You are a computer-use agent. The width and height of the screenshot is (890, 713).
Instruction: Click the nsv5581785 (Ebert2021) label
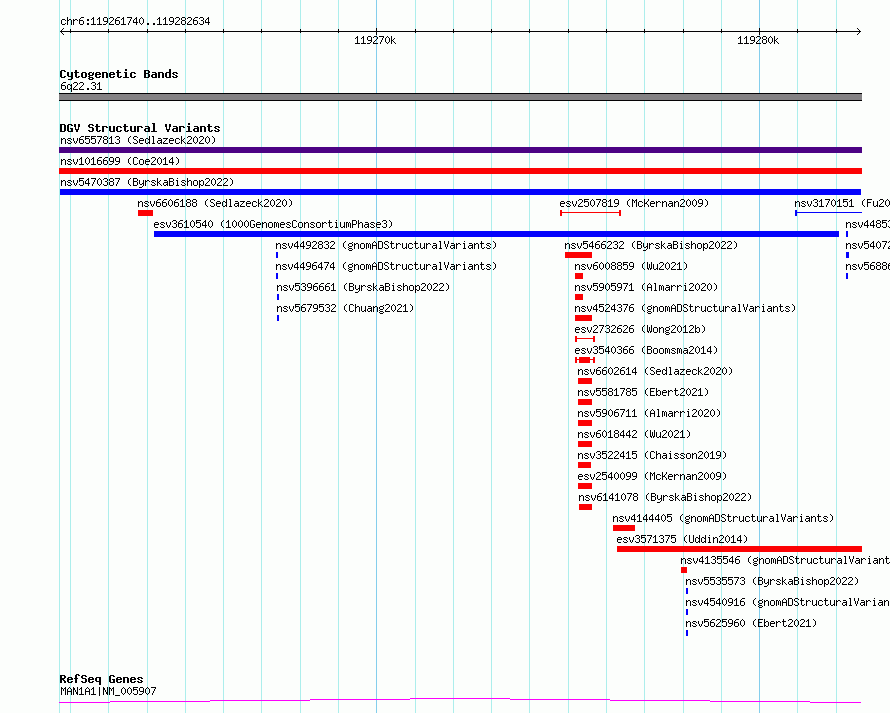point(643,392)
